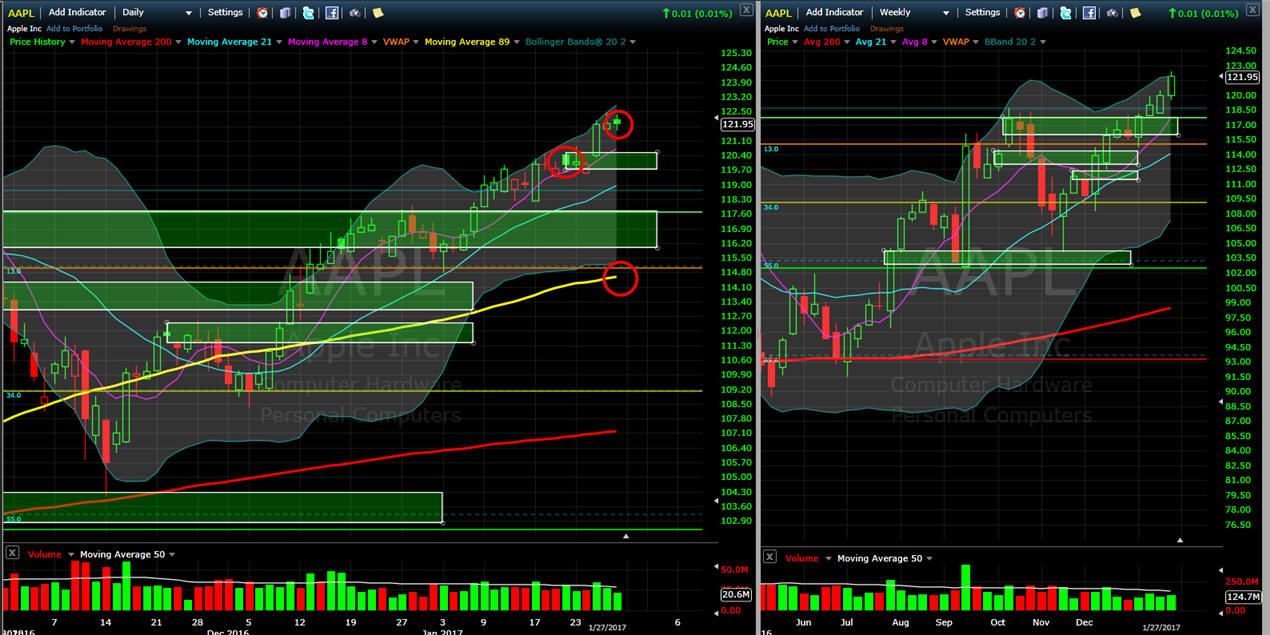Click the camera snapshot icon on Daily chart

click(x=355, y=13)
